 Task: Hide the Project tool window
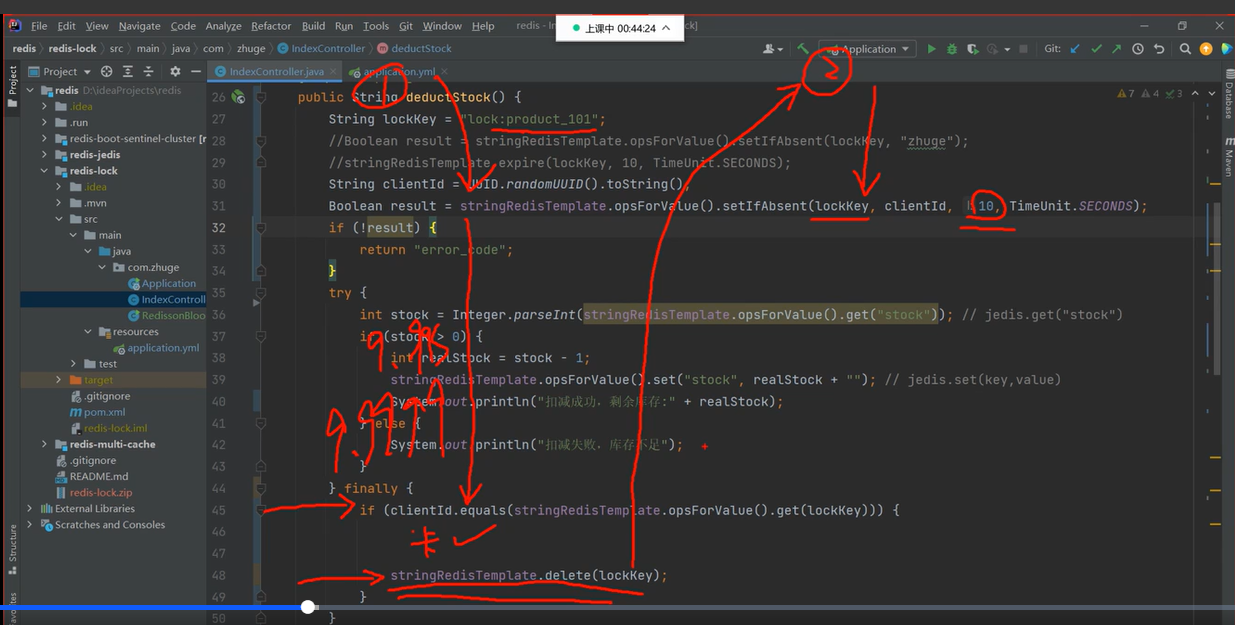click(x=196, y=72)
